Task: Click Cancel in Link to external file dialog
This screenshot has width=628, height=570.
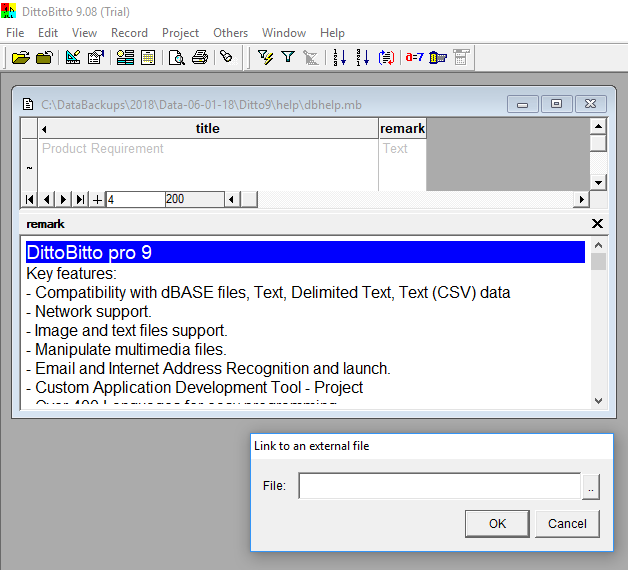Action: click(x=567, y=524)
